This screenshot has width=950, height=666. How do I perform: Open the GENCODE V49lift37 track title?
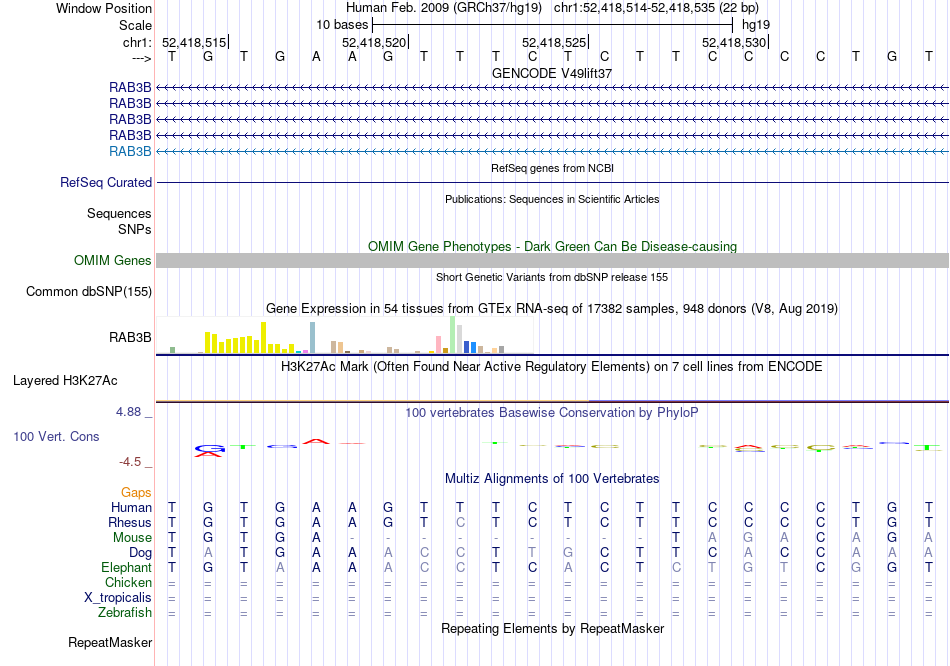(552, 73)
